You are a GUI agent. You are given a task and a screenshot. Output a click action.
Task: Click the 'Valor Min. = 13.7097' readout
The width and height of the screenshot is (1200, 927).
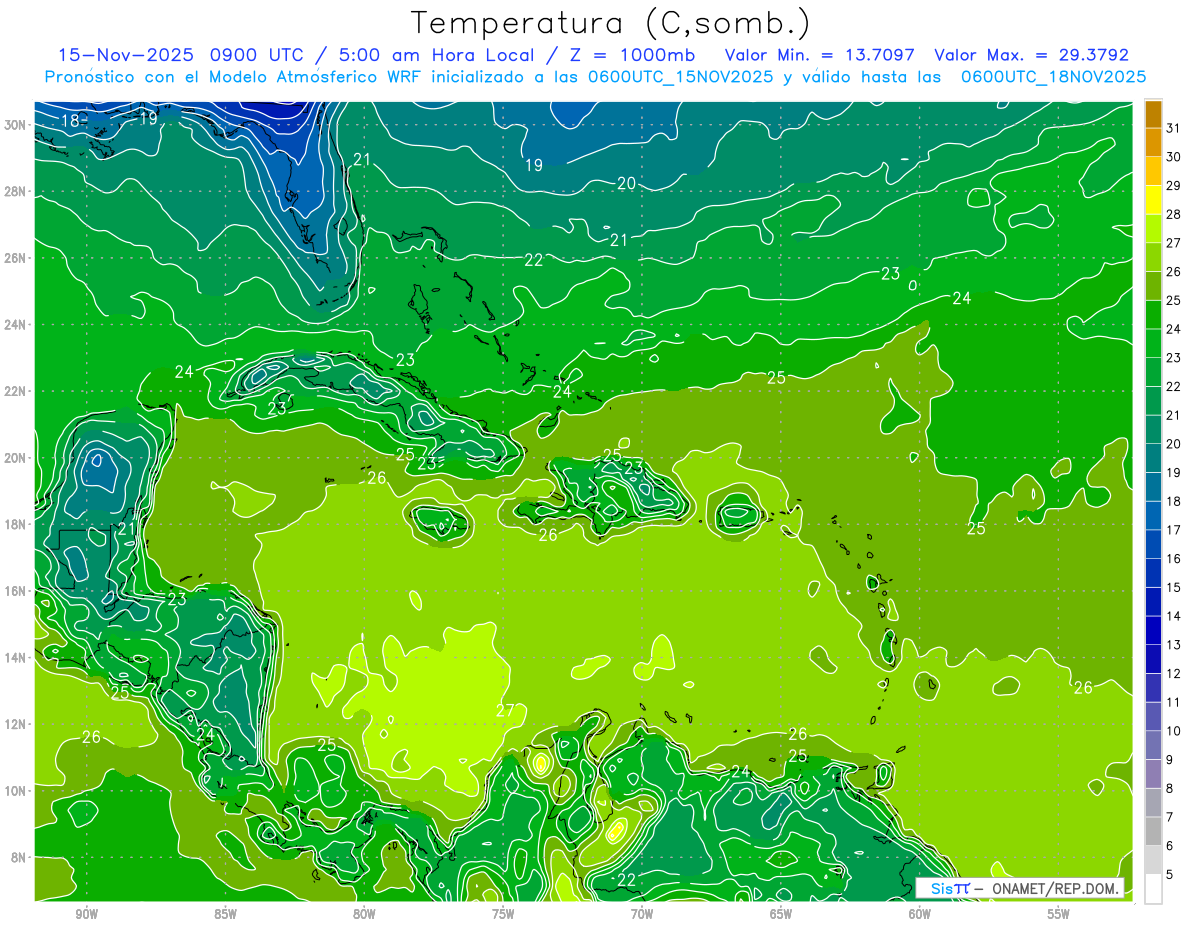click(818, 55)
